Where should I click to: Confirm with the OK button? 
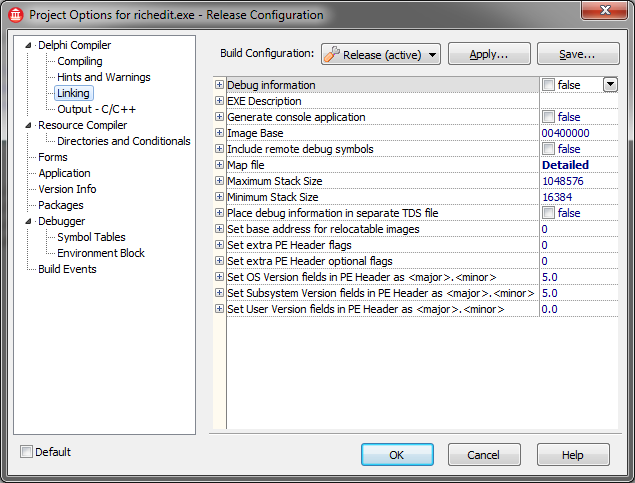click(x=397, y=455)
